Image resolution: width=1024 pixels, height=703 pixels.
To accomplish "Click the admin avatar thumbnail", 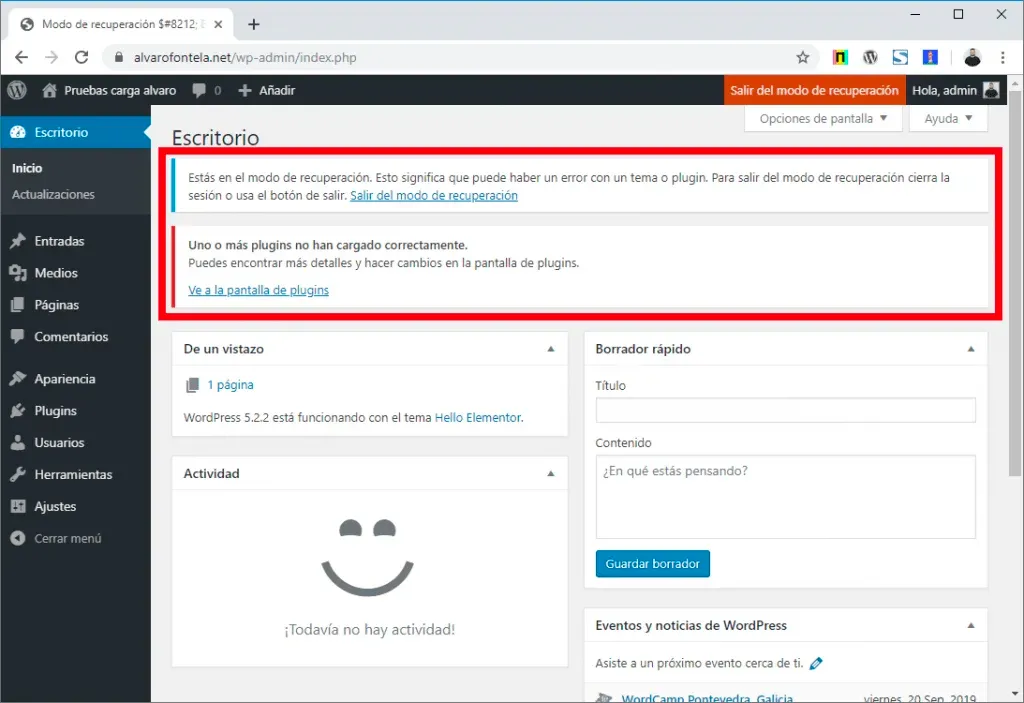I will [991, 90].
